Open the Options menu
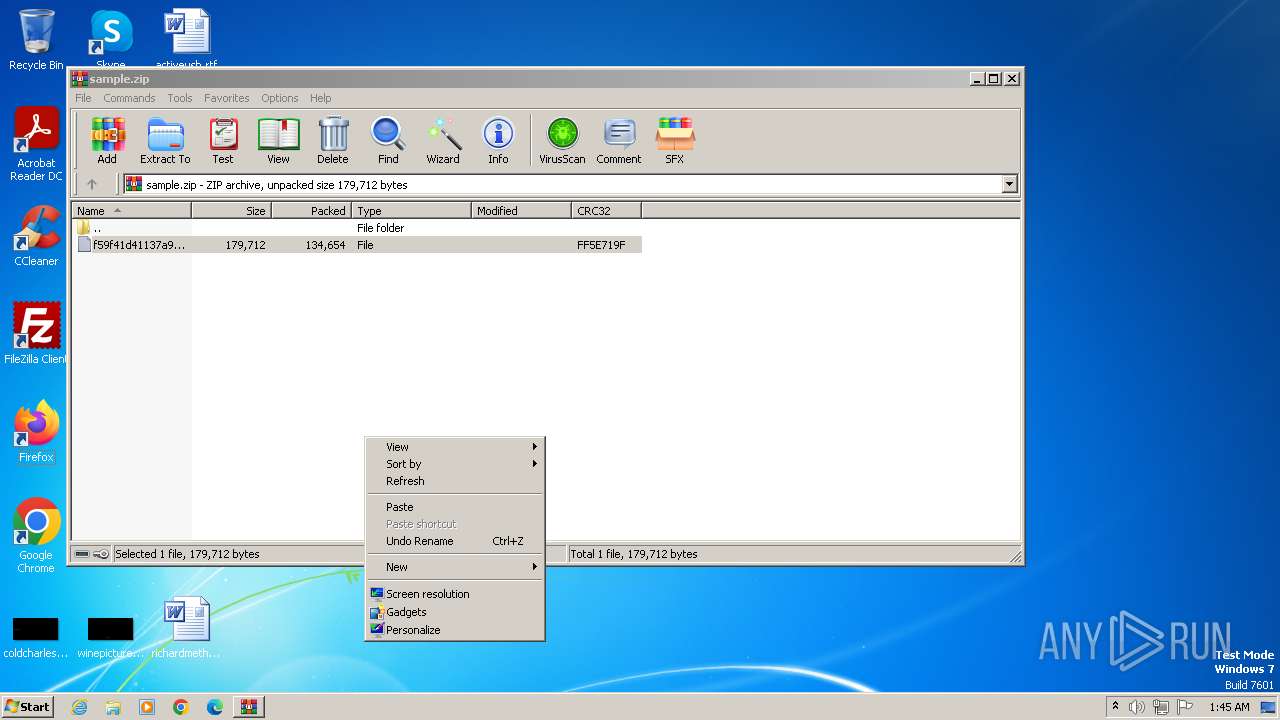1280x720 pixels. pos(280,98)
